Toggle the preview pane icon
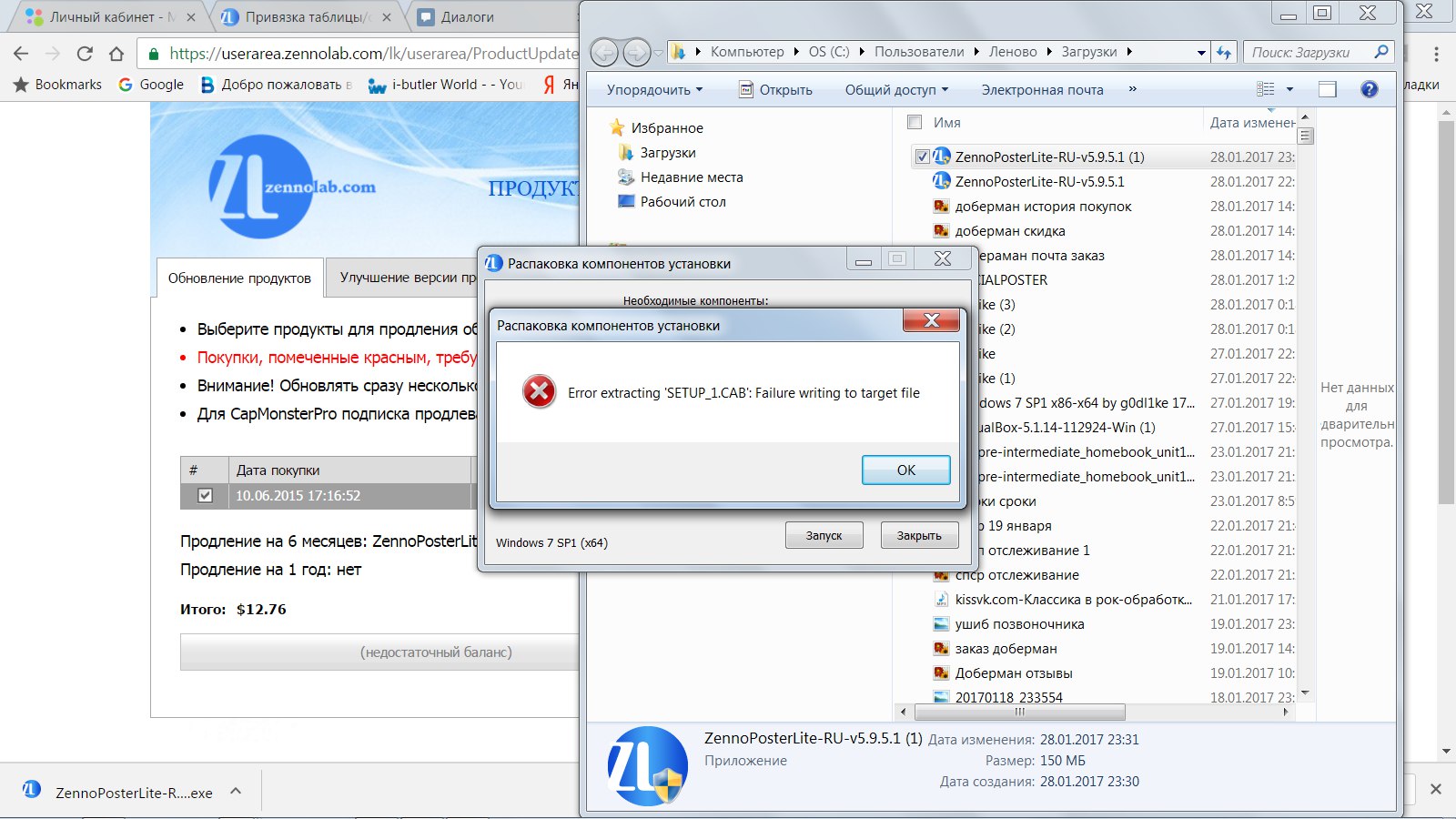The image size is (1456, 819). [x=1328, y=89]
